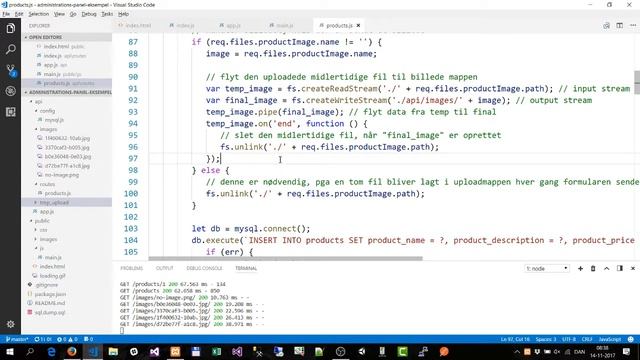This screenshot has width=640, height=360.
Task: Open Excel from the taskbar
Action: pos(216,351)
